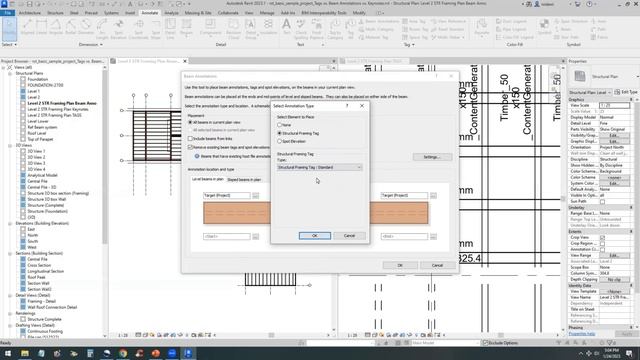Collapse the Structural Plans tree node

10,73
